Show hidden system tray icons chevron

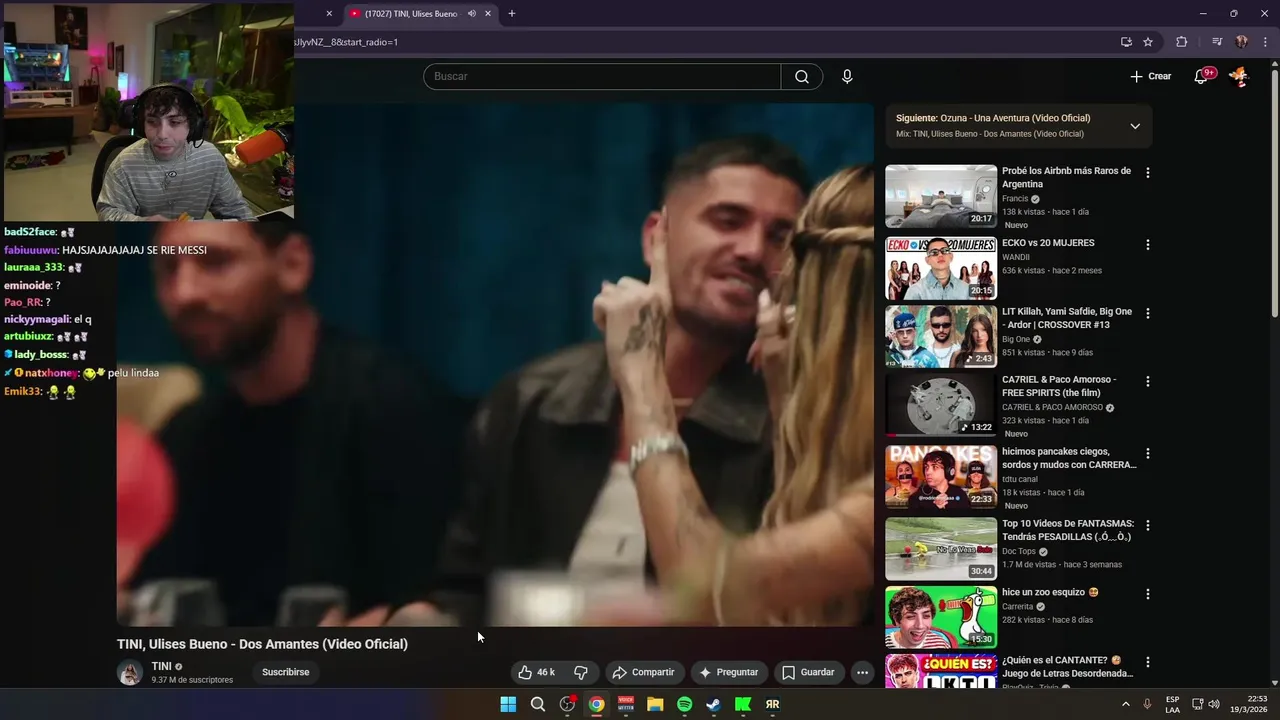[1126, 704]
